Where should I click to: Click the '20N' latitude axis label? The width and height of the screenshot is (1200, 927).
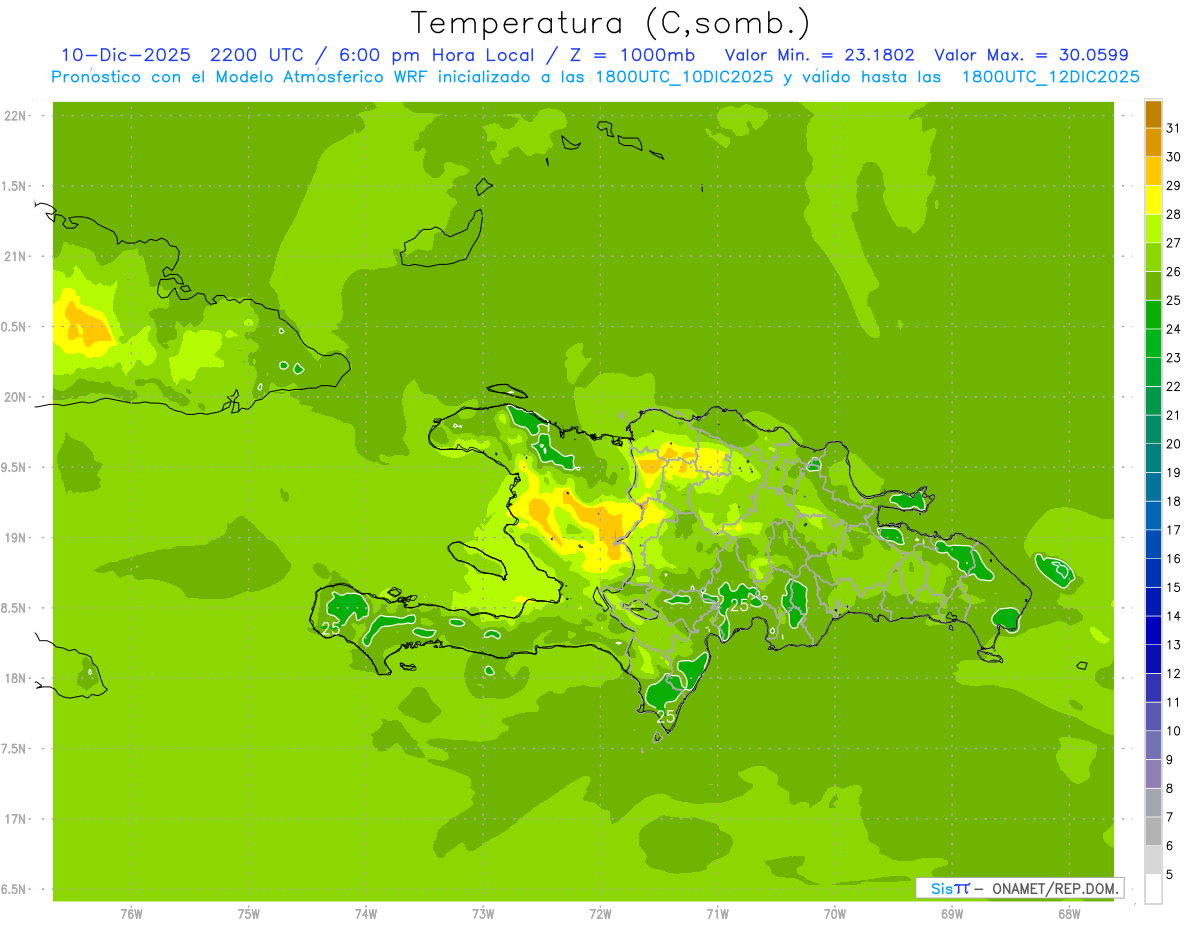coord(15,397)
